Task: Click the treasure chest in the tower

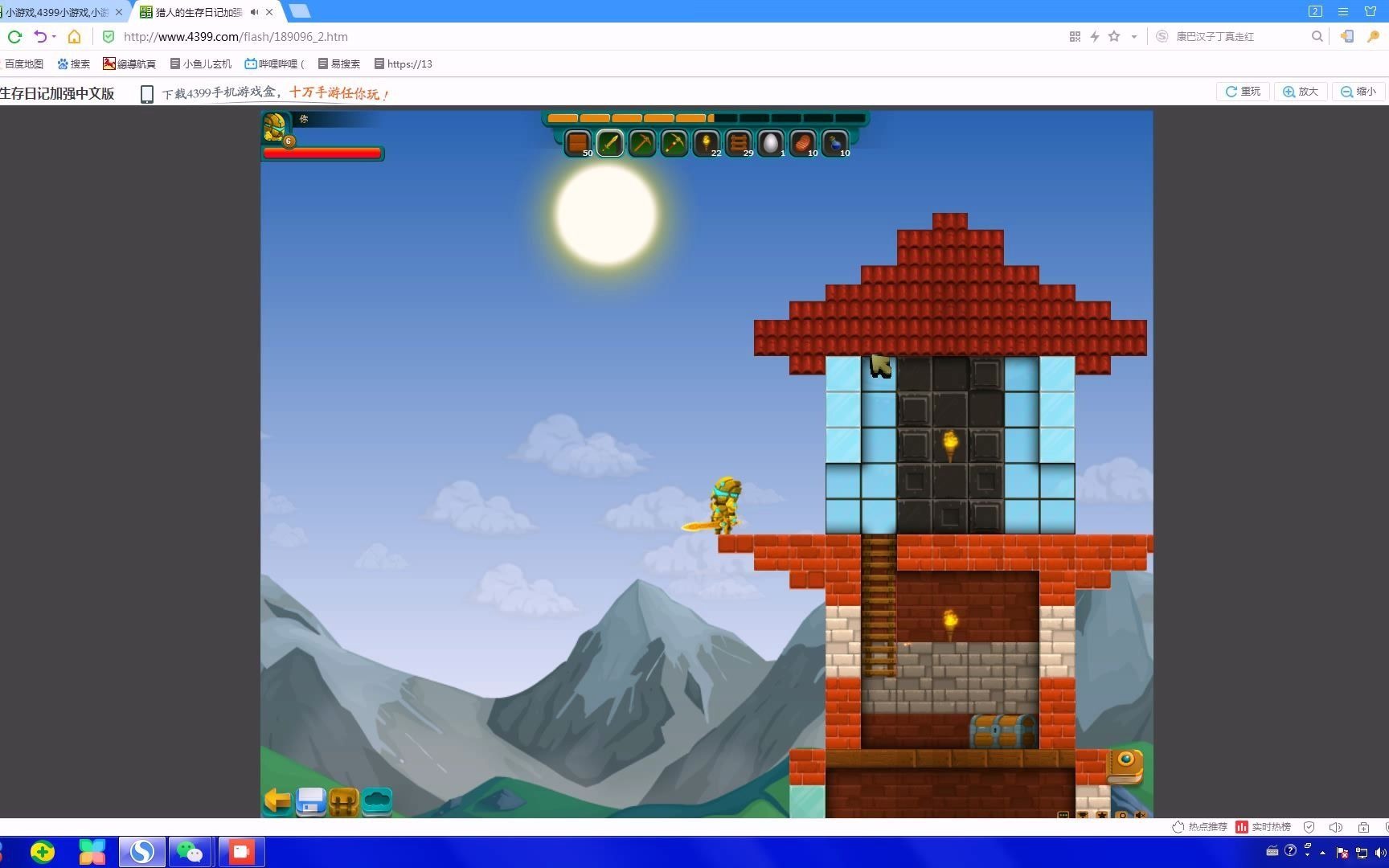Action: click(x=1002, y=731)
